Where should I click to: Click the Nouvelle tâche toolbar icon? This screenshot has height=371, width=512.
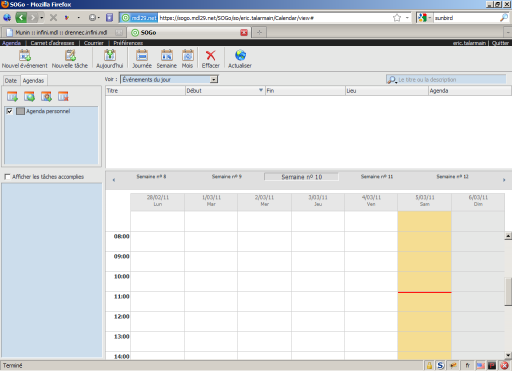point(70,59)
